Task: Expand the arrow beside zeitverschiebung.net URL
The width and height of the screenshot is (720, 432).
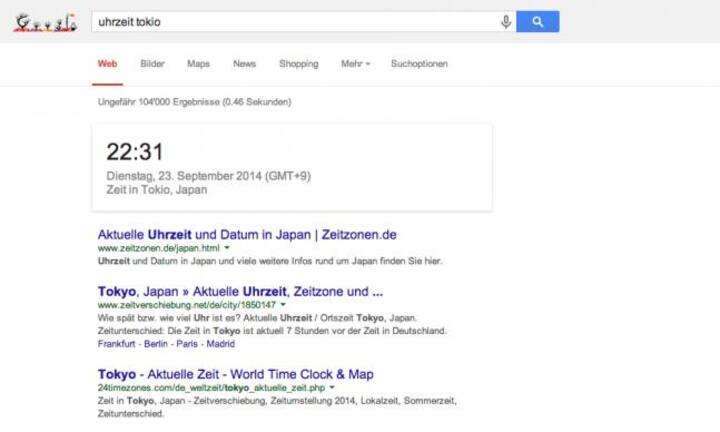Action: (x=284, y=305)
